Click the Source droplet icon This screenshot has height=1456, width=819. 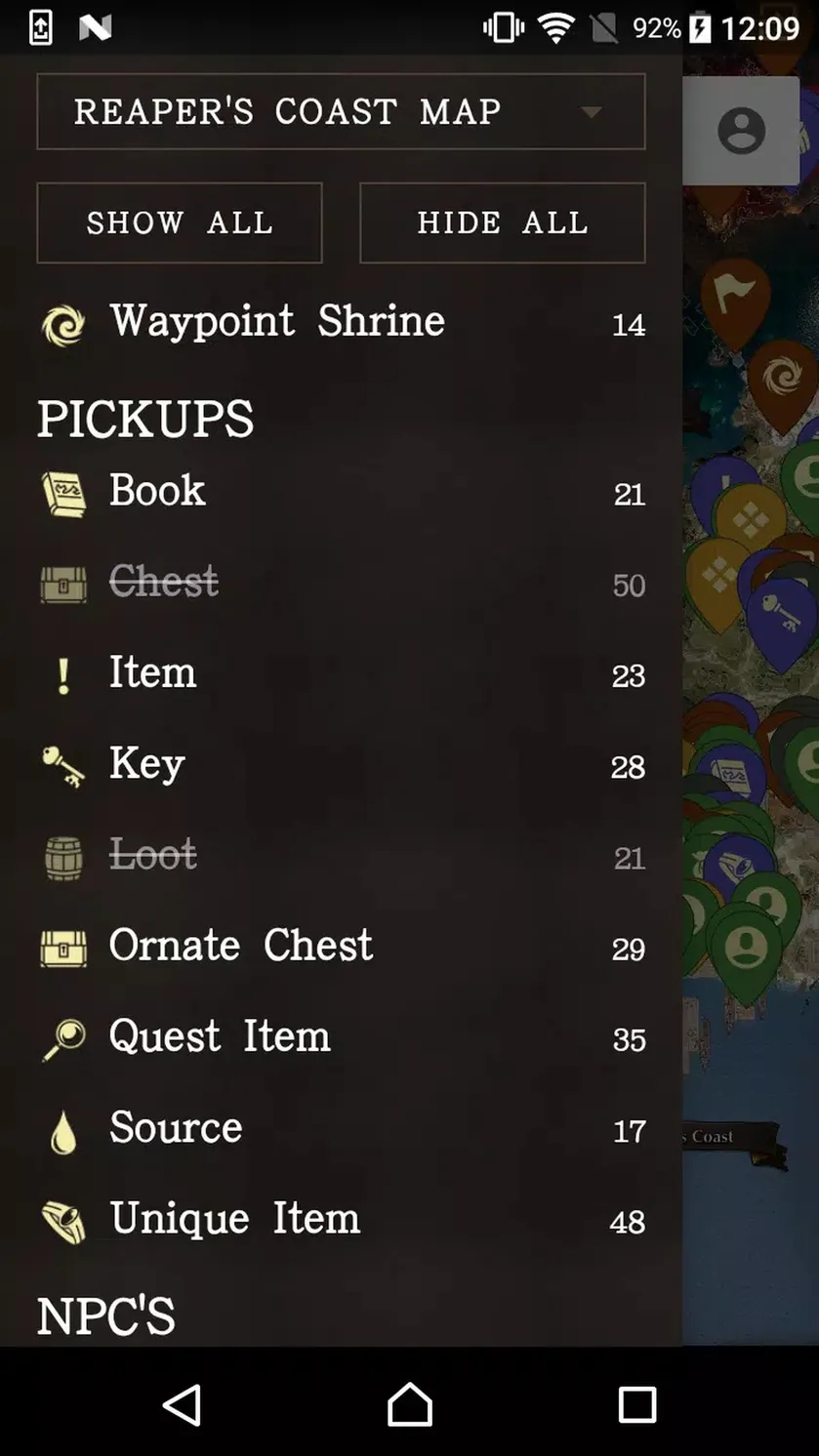pos(63,1132)
